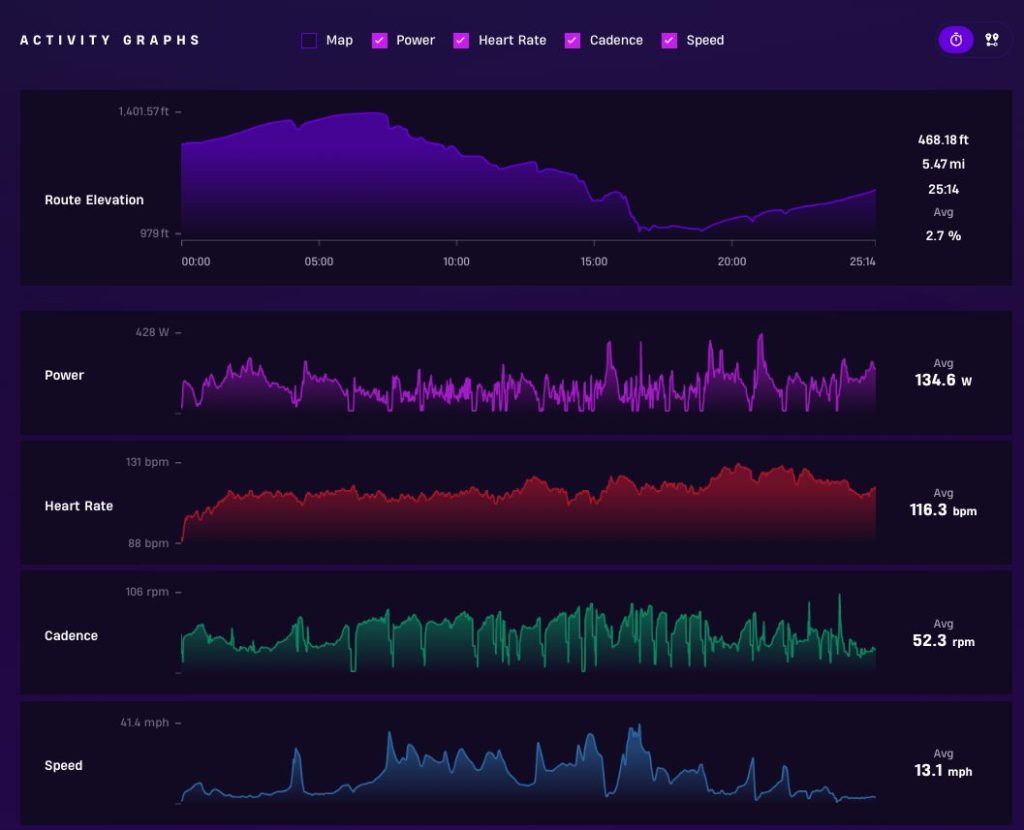This screenshot has height=830, width=1024.
Task: Click the Power graph line
Action: tap(528, 374)
